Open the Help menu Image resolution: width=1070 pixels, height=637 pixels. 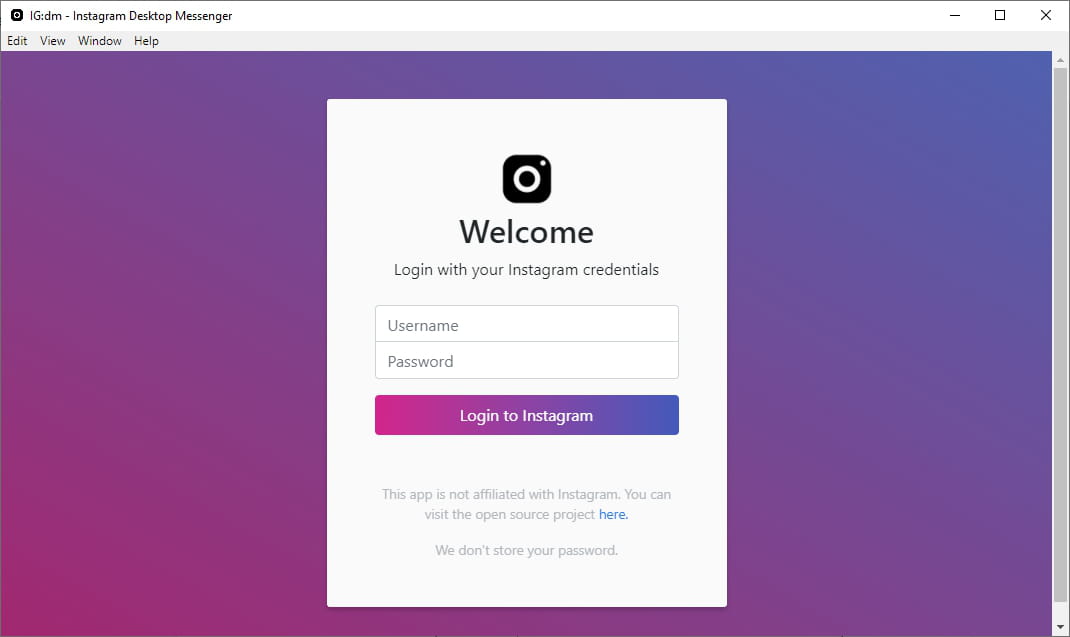[x=146, y=41]
